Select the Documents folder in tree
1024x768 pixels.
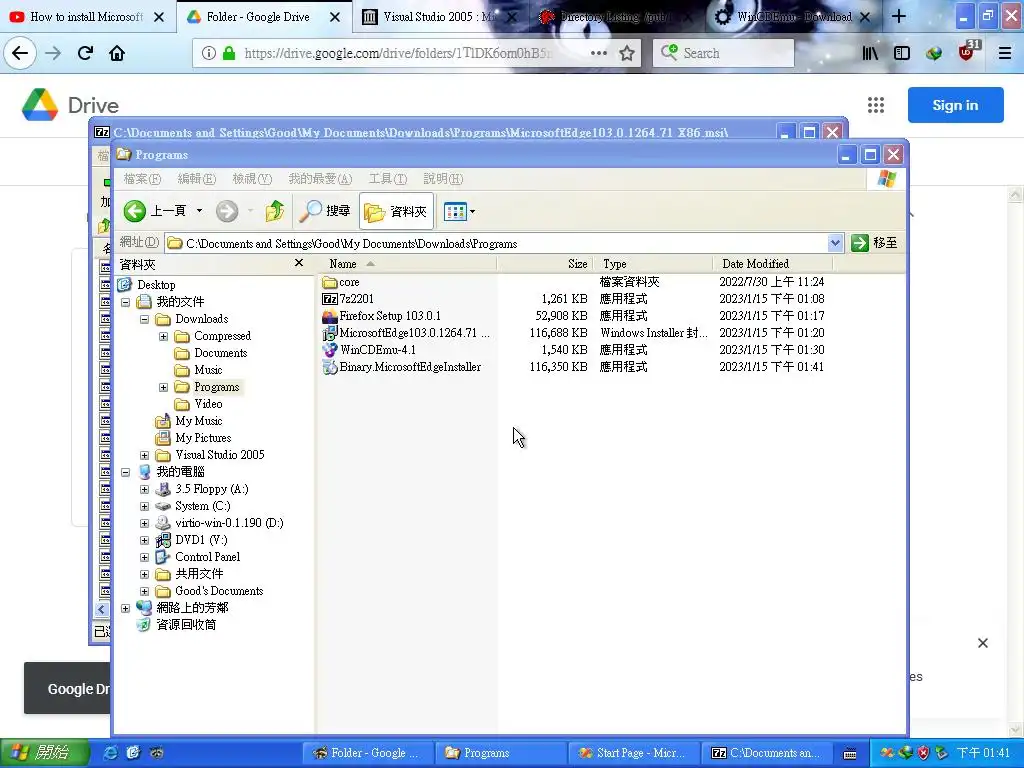(x=221, y=353)
